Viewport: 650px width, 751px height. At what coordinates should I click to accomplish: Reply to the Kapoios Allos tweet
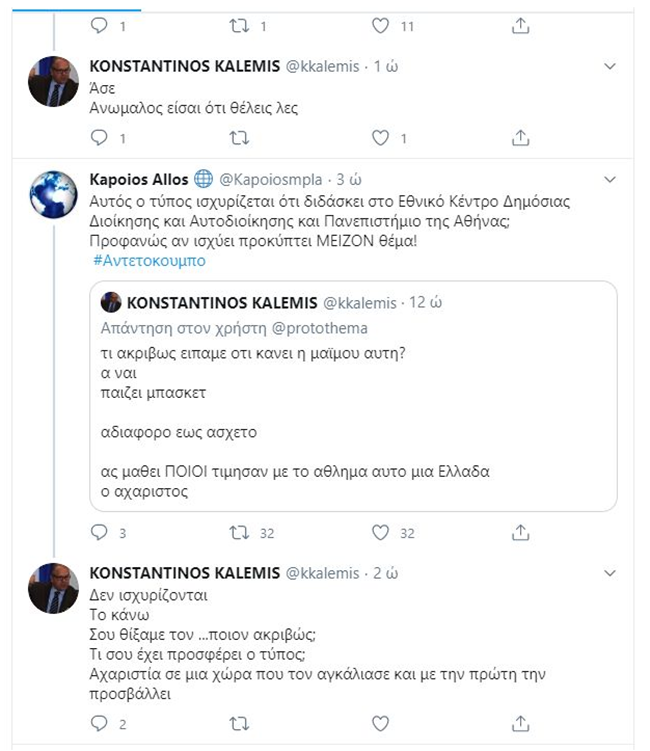click(98, 533)
